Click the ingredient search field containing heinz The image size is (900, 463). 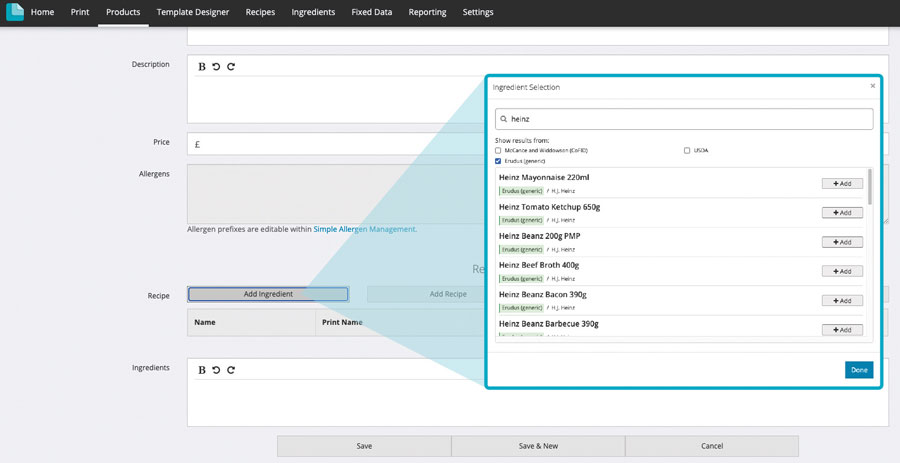(684, 119)
